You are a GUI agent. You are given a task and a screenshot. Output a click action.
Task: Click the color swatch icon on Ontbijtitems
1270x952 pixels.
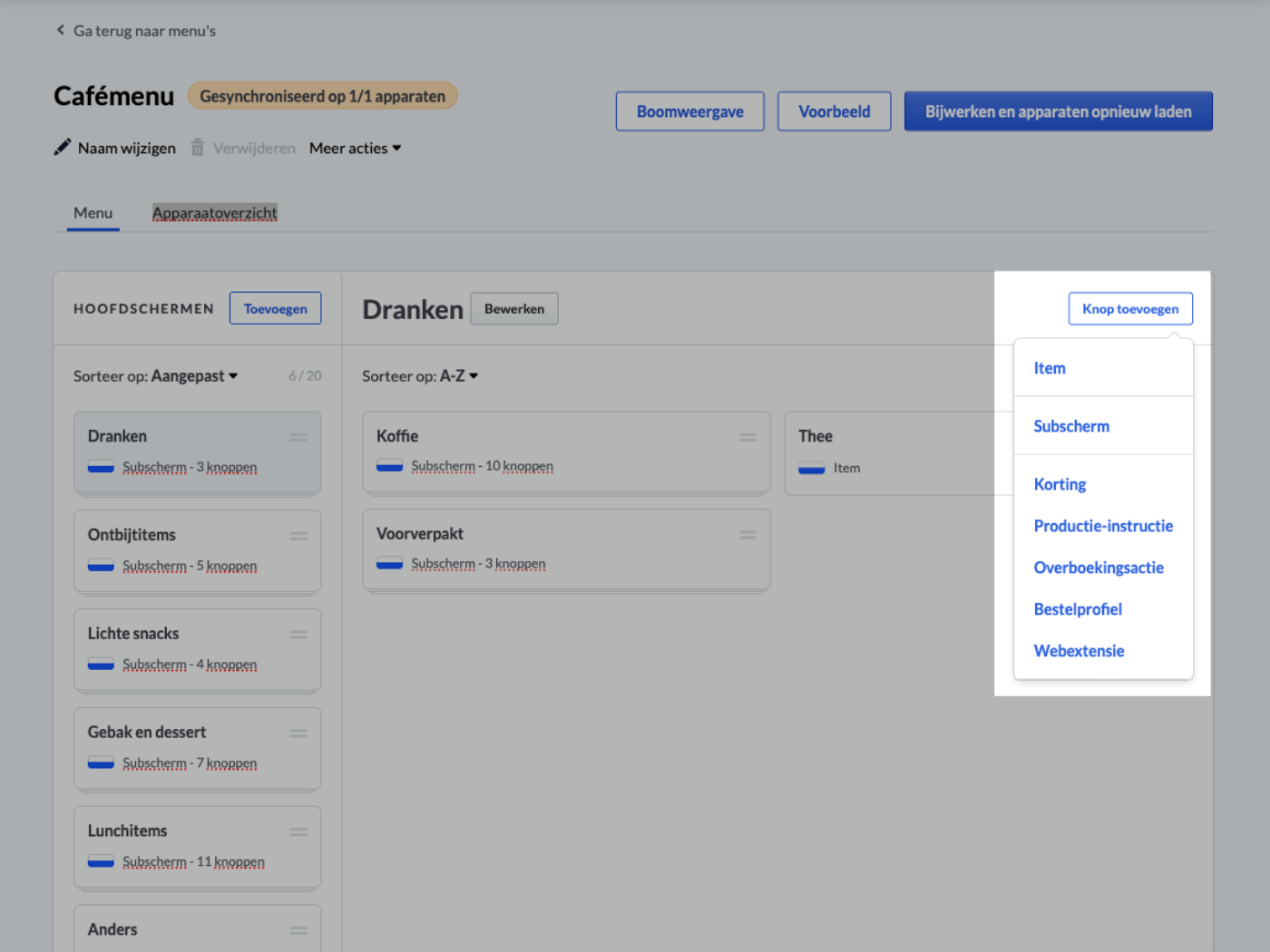pos(101,566)
